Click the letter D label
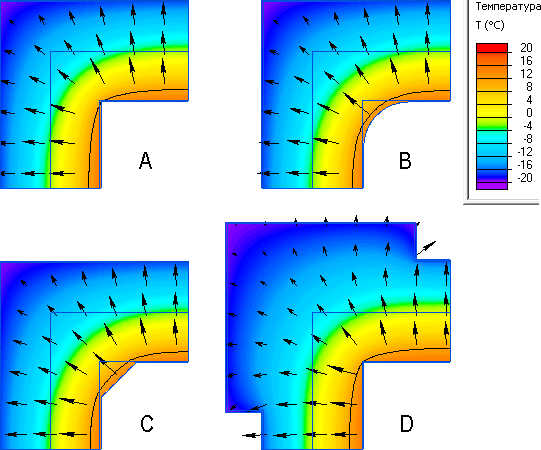 click(406, 423)
